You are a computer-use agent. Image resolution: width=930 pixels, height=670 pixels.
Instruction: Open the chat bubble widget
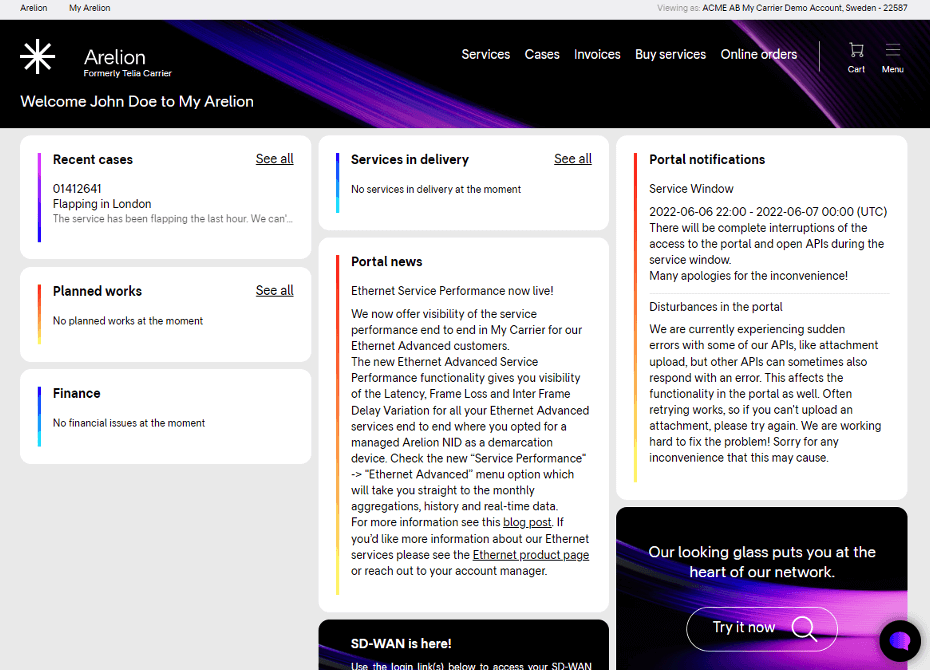(x=900, y=640)
